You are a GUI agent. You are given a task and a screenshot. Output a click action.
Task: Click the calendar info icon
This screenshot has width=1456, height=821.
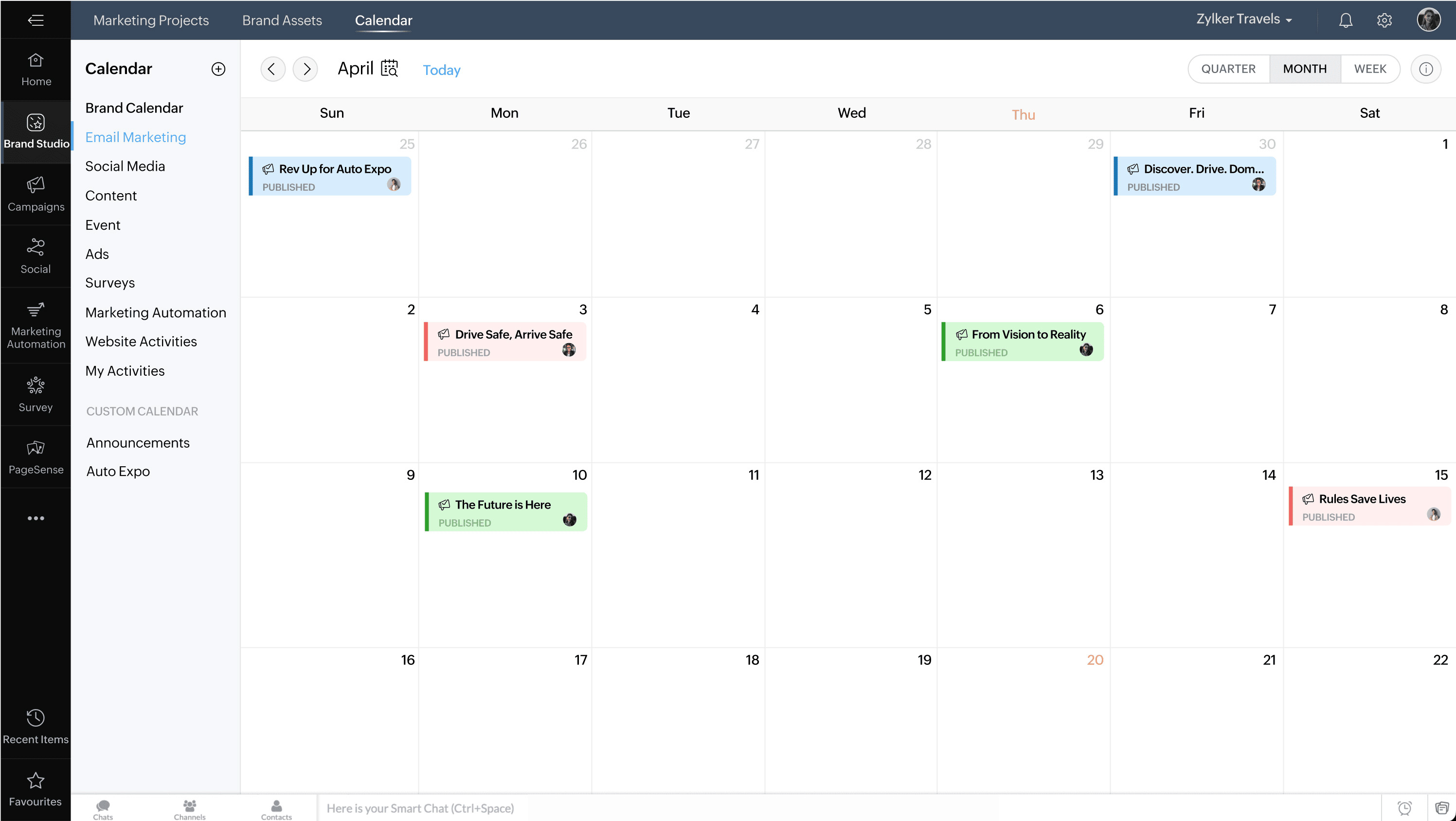coord(1425,69)
